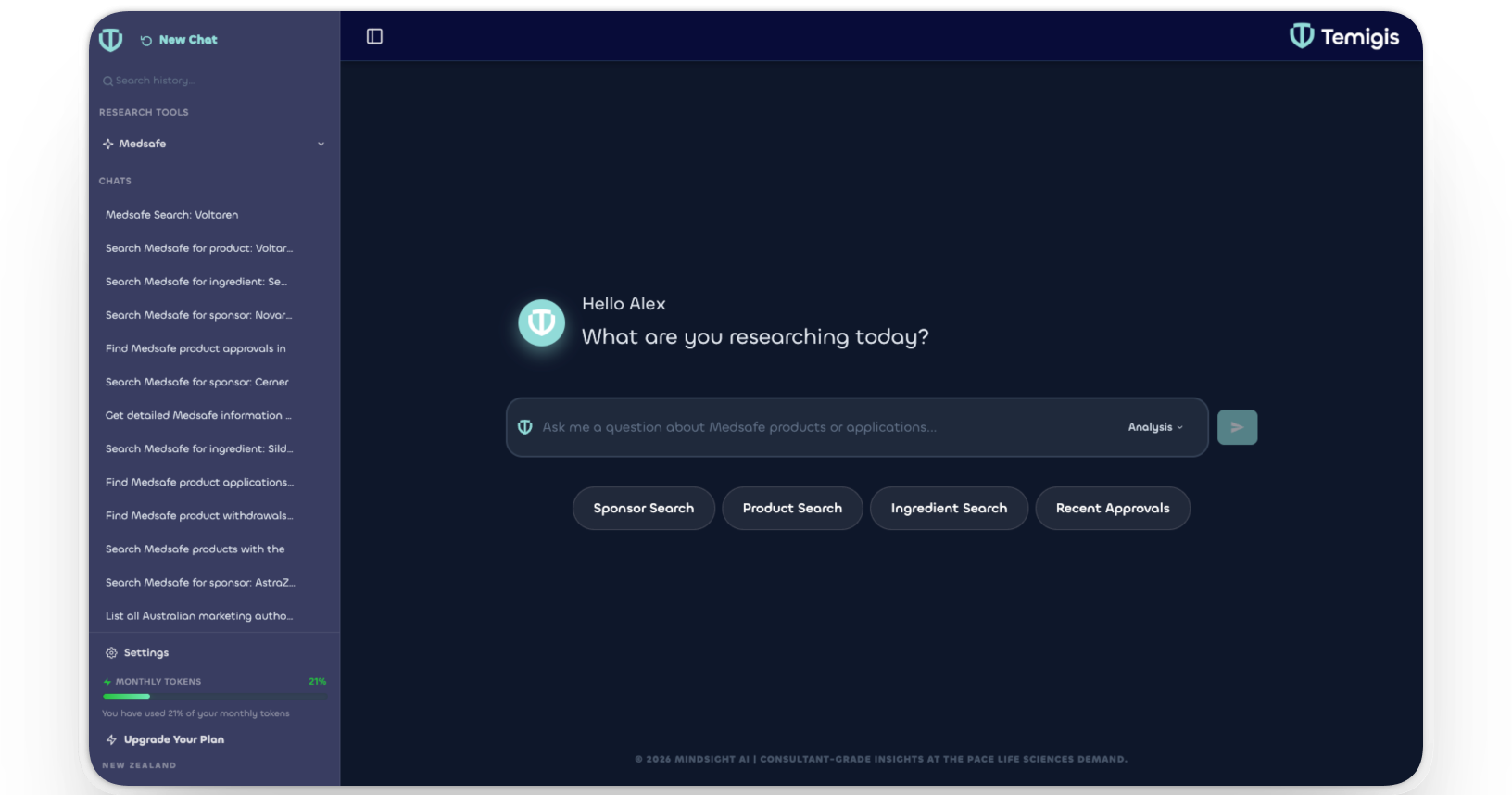Select the Medsafe research tool
Screen dimensions: 1512x795
(214, 144)
